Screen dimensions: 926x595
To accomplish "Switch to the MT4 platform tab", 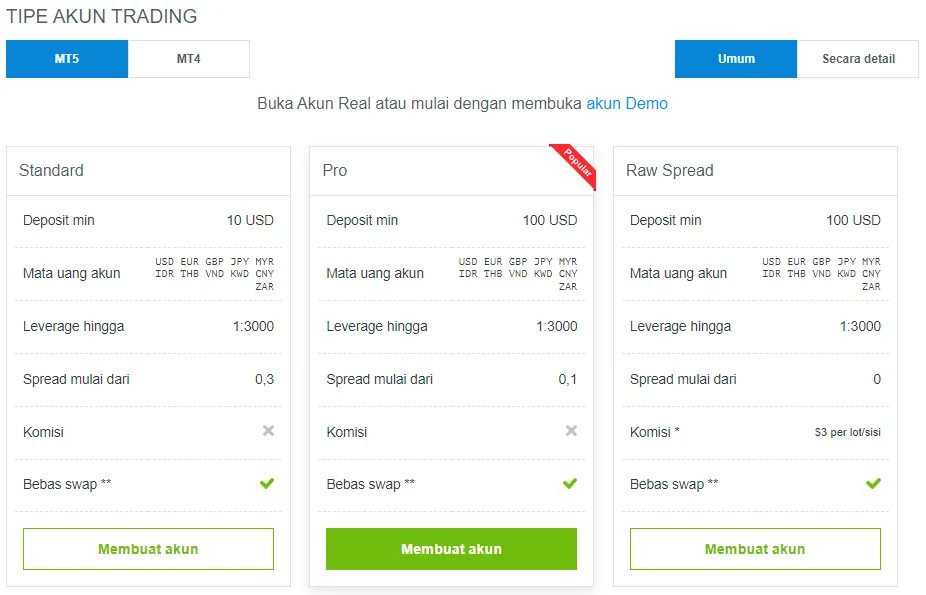I will [x=189, y=59].
